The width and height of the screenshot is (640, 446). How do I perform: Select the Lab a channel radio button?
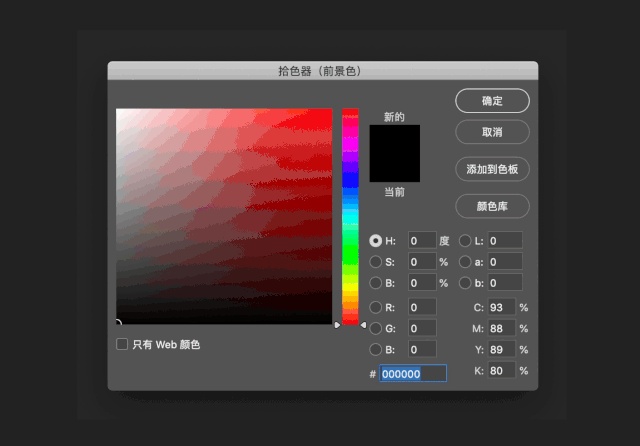tap(465, 262)
